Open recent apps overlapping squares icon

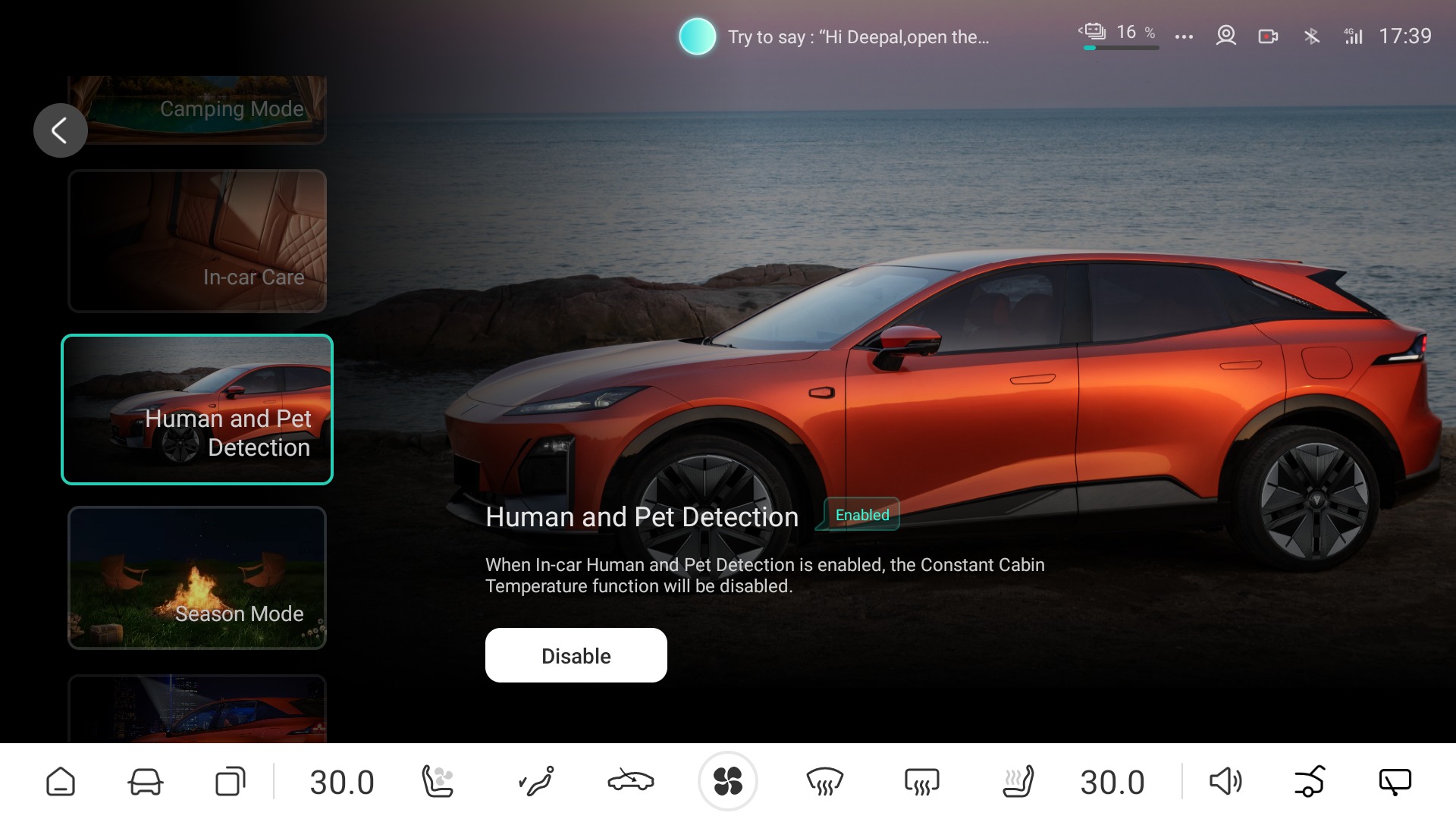click(231, 781)
